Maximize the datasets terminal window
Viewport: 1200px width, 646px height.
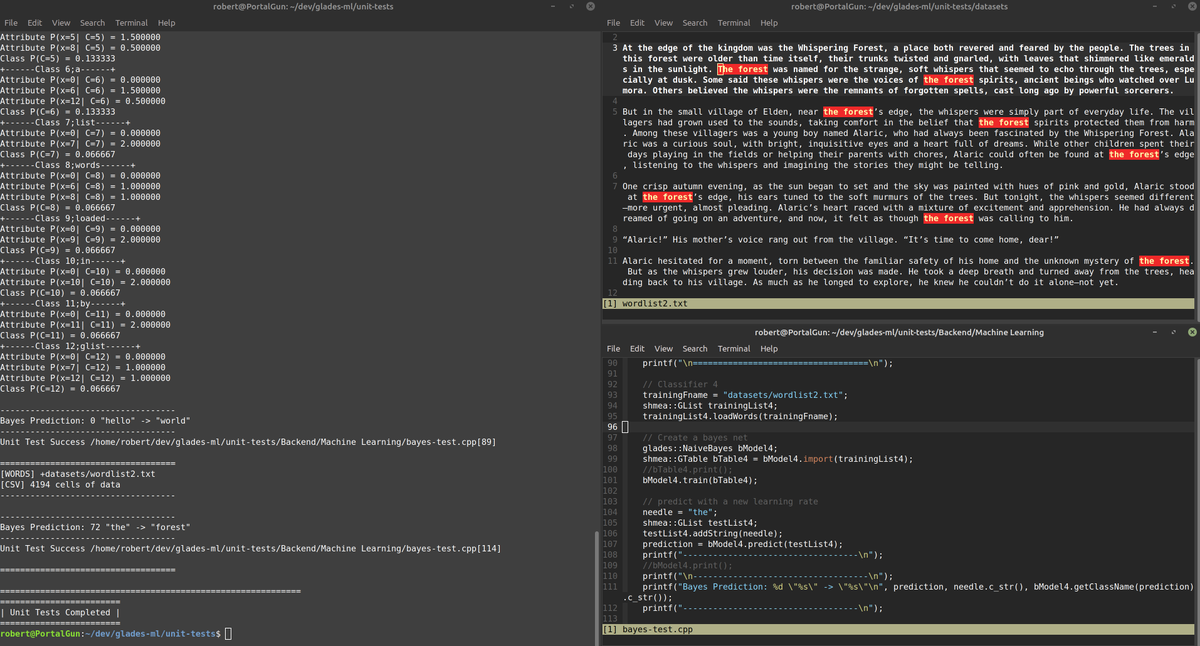click(1173, 6)
